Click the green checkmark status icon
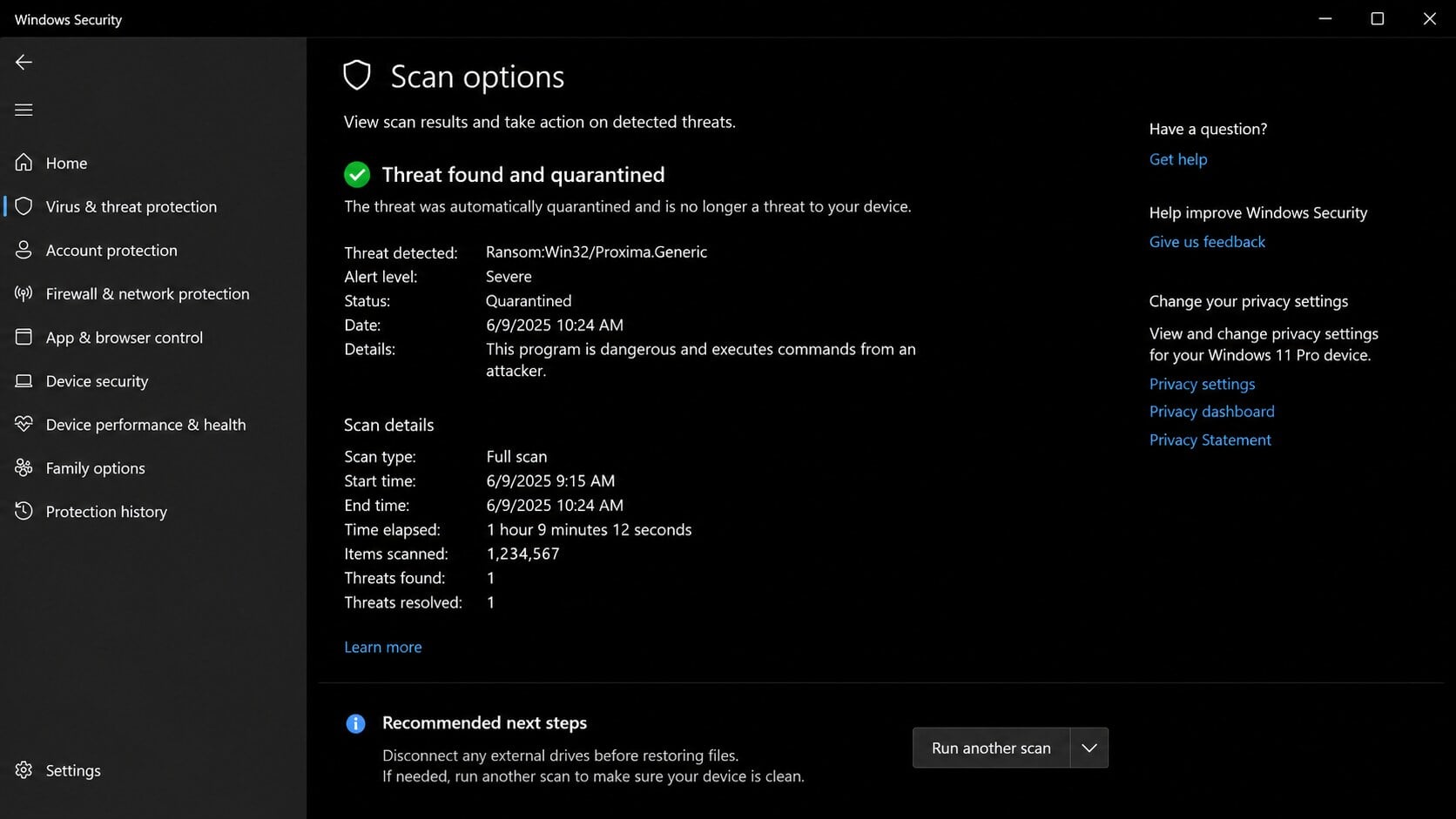 (357, 174)
